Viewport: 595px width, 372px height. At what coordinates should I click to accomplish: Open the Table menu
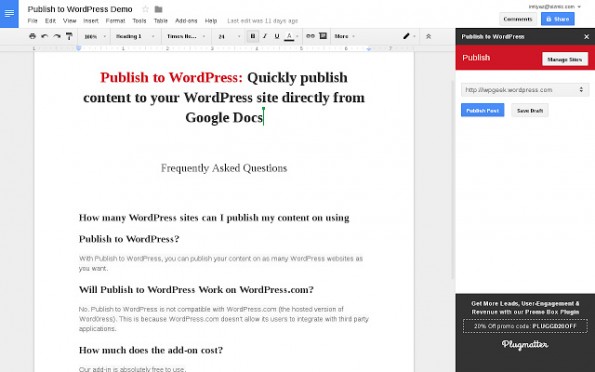click(x=161, y=21)
